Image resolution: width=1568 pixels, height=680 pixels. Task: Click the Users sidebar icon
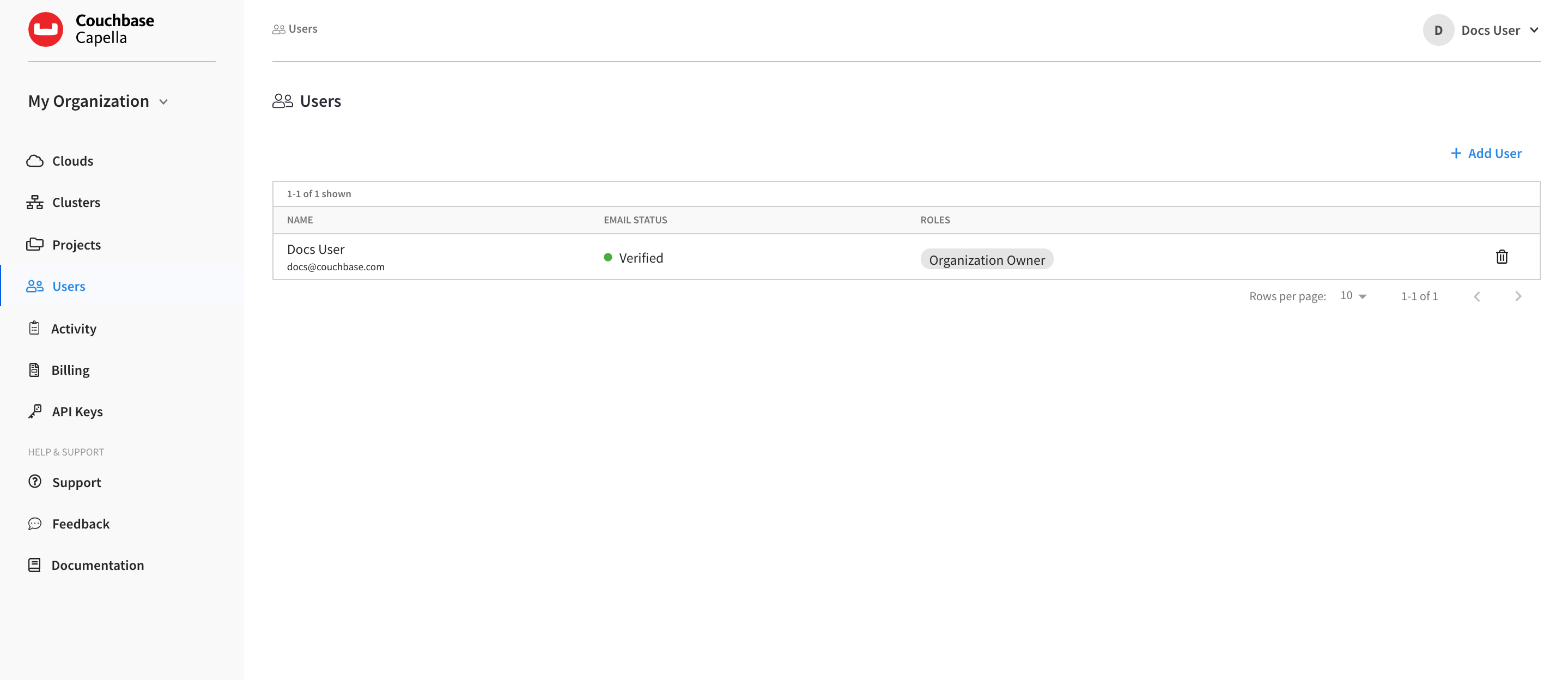pos(35,286)
